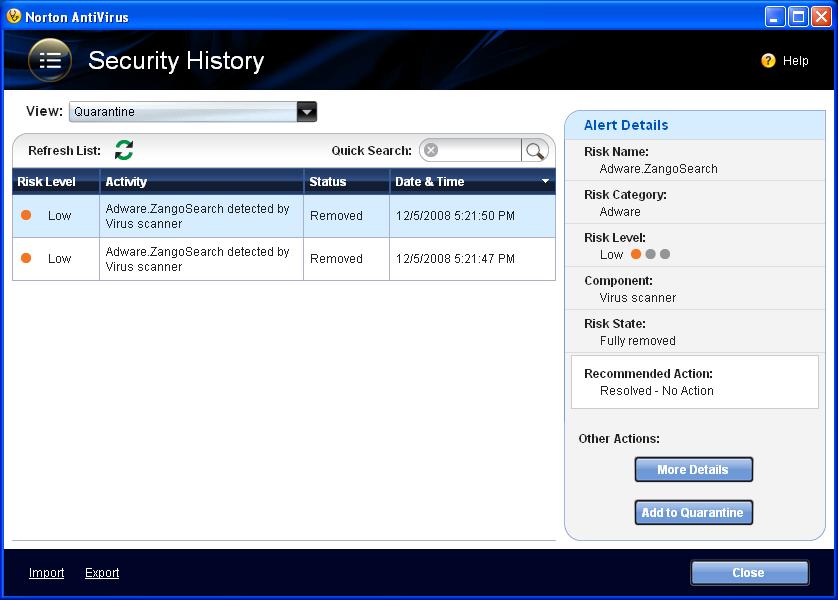838x600 pixels.
Task: Click the magnifying glass search icon
Action: pyautogui.click(x=534, y=151)
